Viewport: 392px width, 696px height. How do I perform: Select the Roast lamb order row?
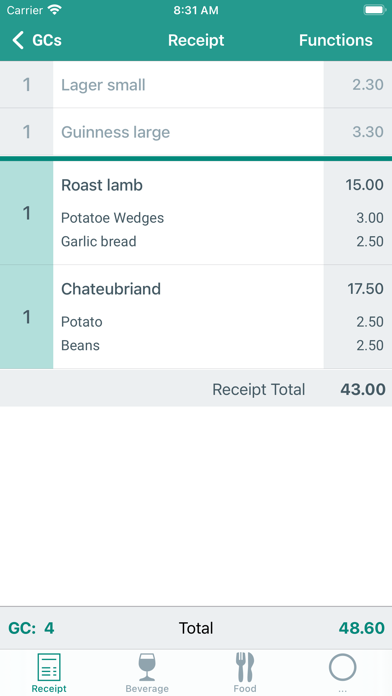[x=196, y=213]
